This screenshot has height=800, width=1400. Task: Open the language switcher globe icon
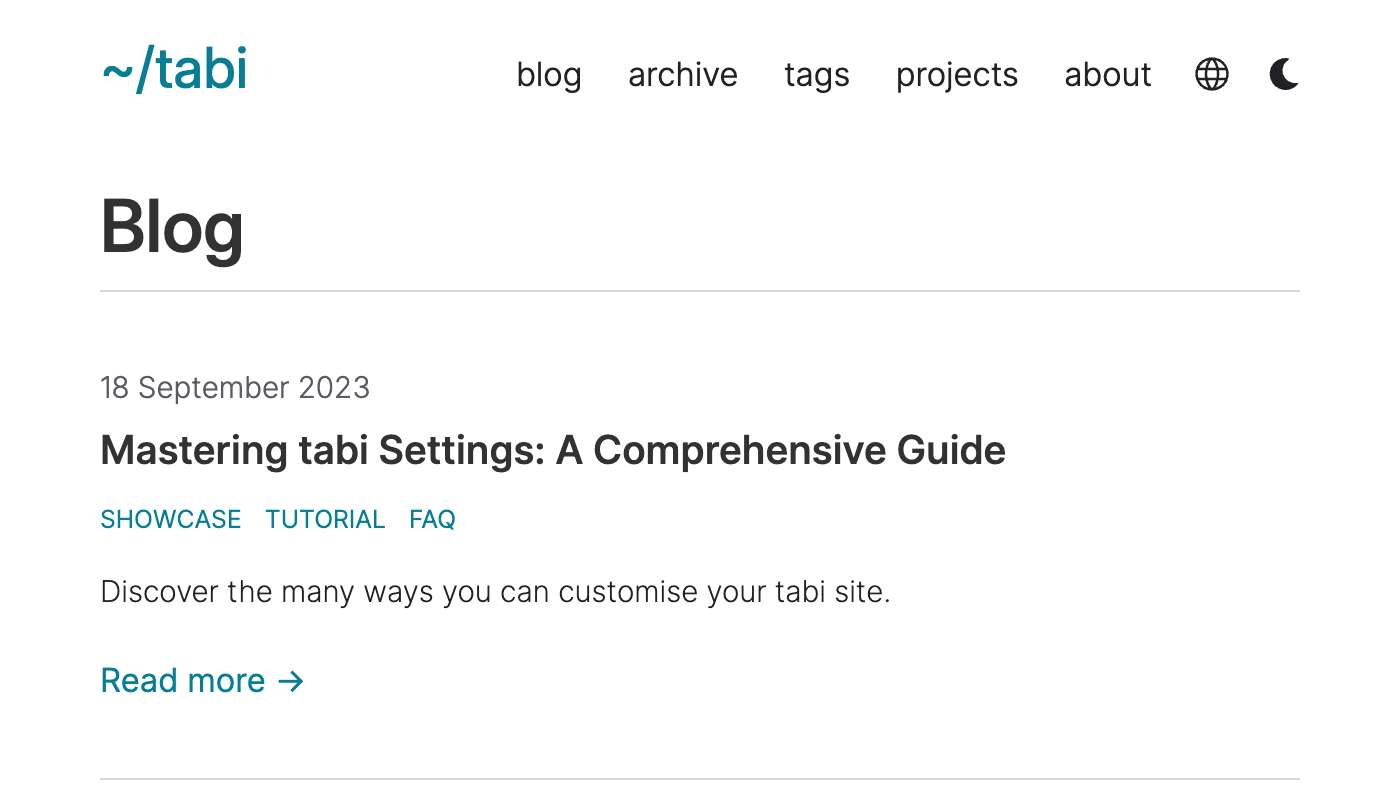click(1211, 74)
